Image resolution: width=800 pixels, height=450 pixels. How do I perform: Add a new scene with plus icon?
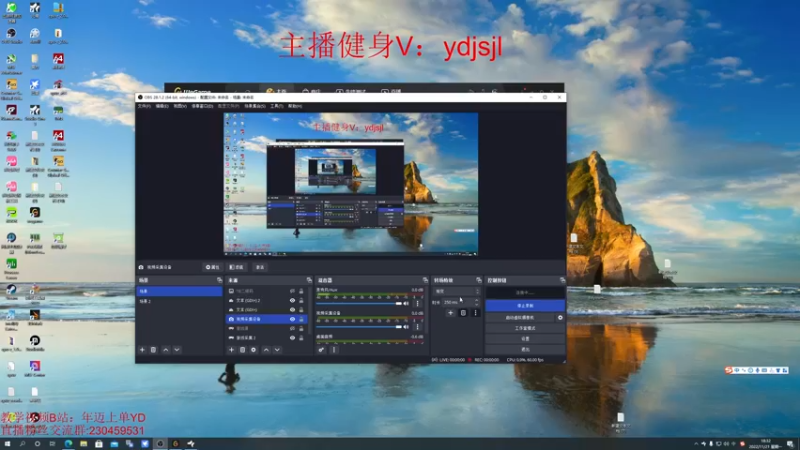[x=142, y=350]
